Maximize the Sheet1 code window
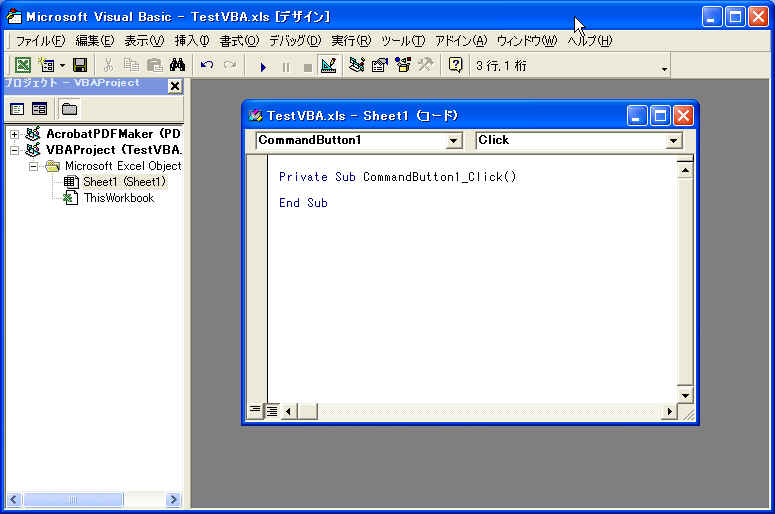The image size is (775, 514). click(x=660, y=116)
